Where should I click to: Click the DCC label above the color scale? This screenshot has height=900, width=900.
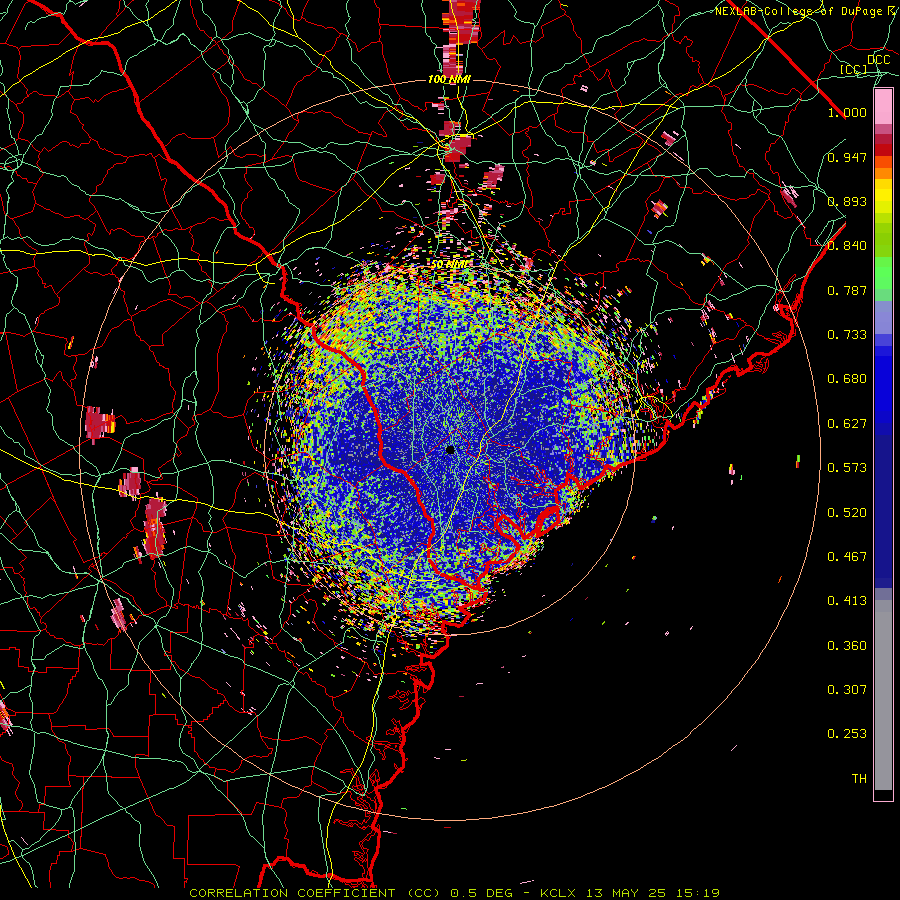tap(878, 60)
